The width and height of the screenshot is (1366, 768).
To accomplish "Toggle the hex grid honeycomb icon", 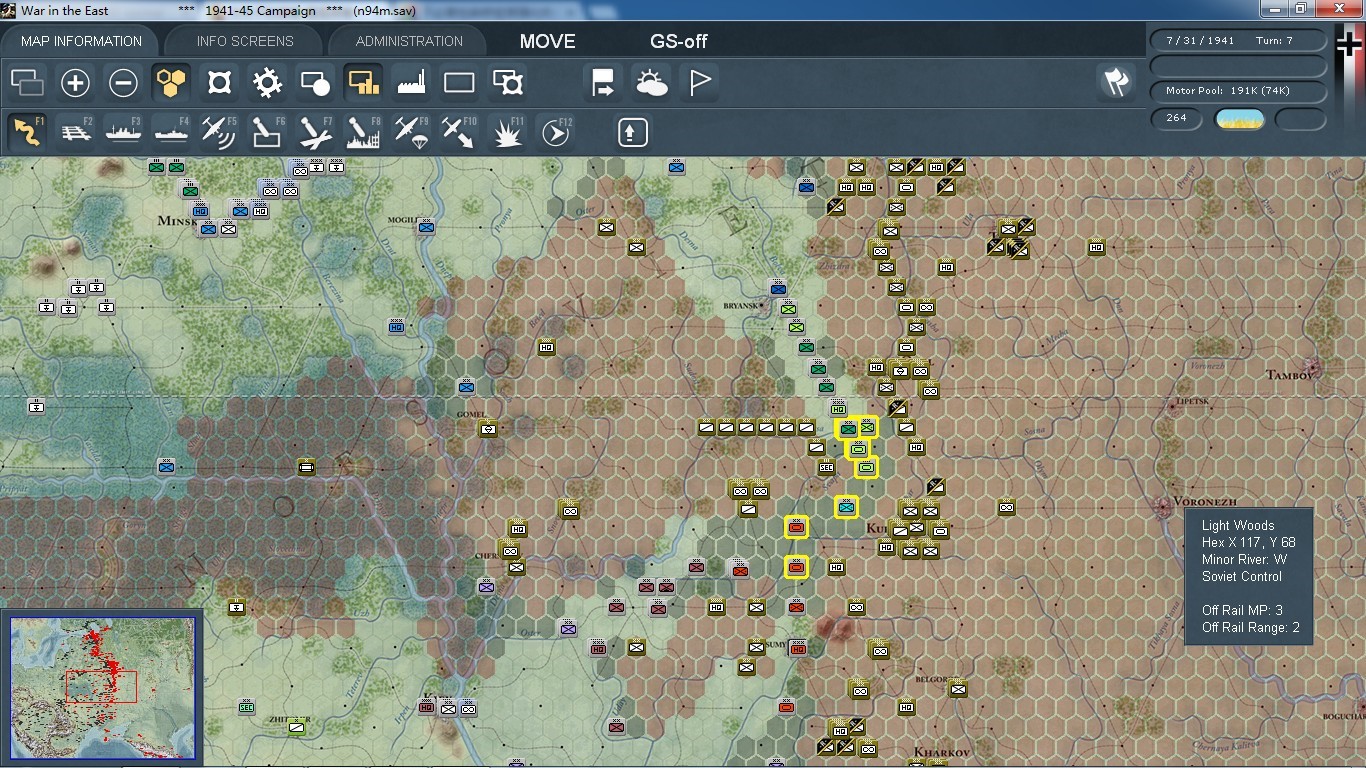I will [x=171, y=83].
